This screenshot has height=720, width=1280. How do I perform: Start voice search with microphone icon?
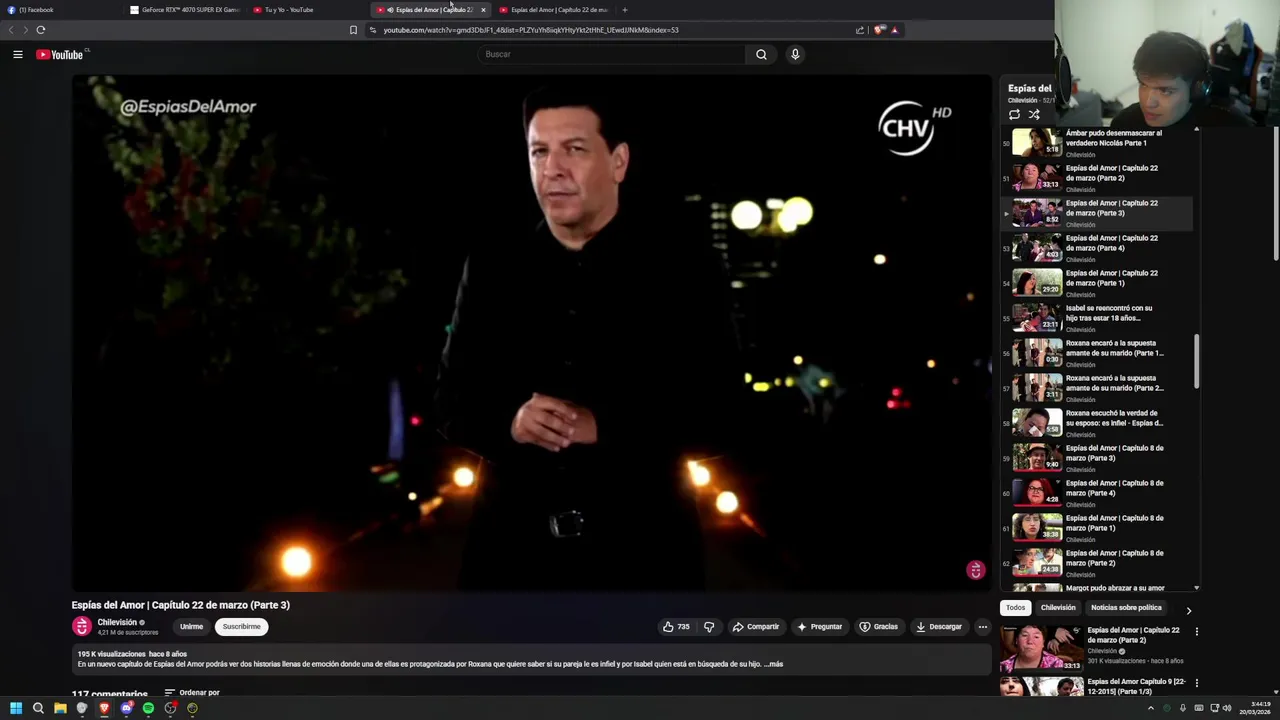click(x=795, y=54)
